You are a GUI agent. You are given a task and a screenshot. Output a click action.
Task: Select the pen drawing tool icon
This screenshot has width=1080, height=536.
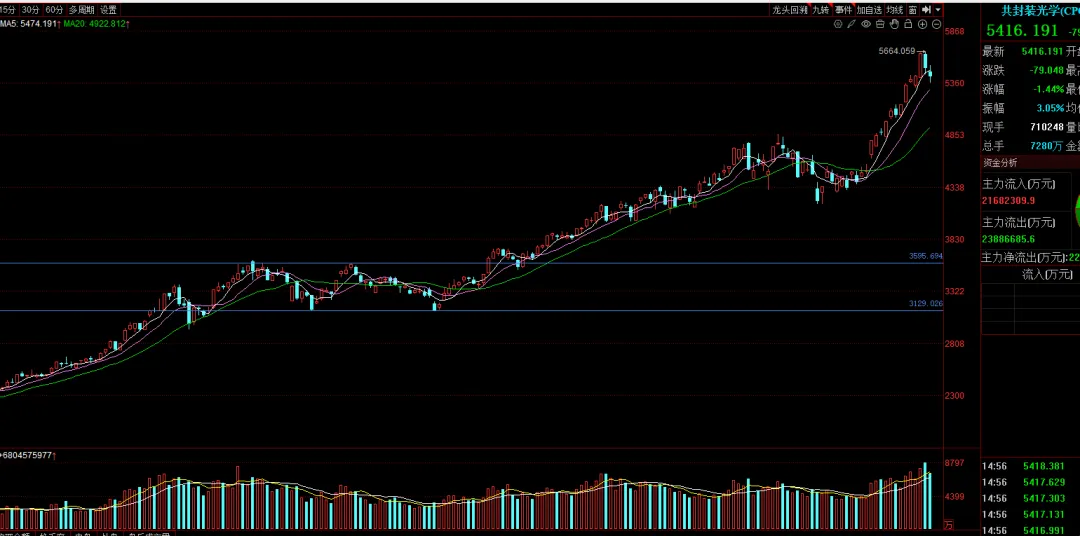point(852,24)
